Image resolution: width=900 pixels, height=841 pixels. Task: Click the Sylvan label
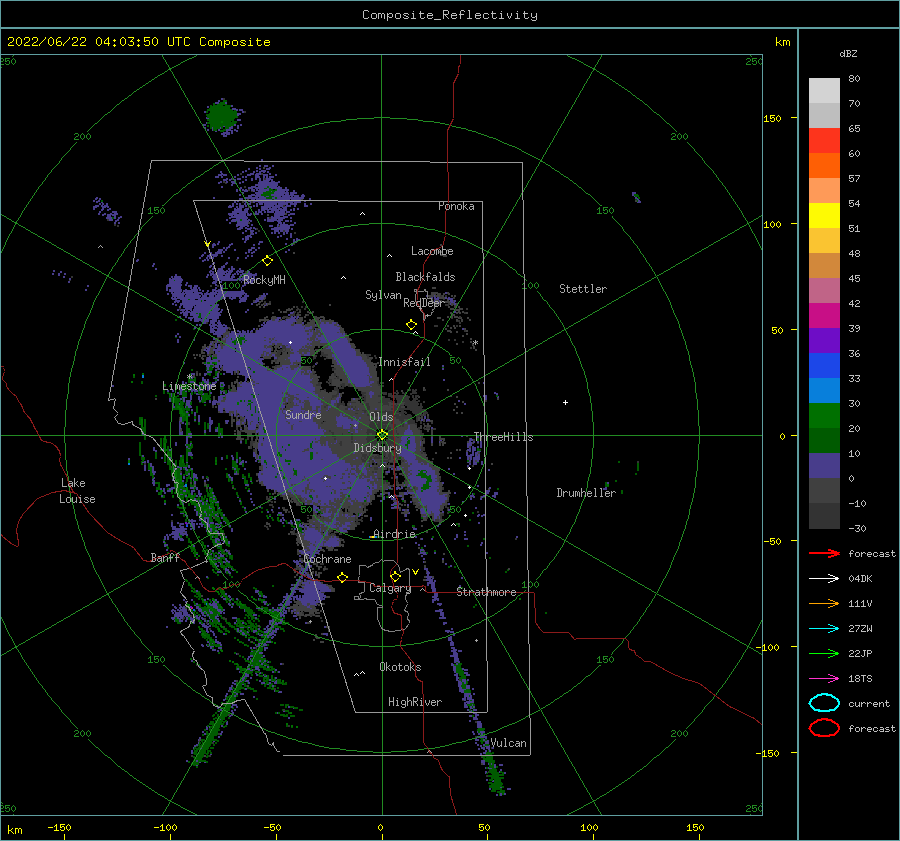(x=383, y=295)
